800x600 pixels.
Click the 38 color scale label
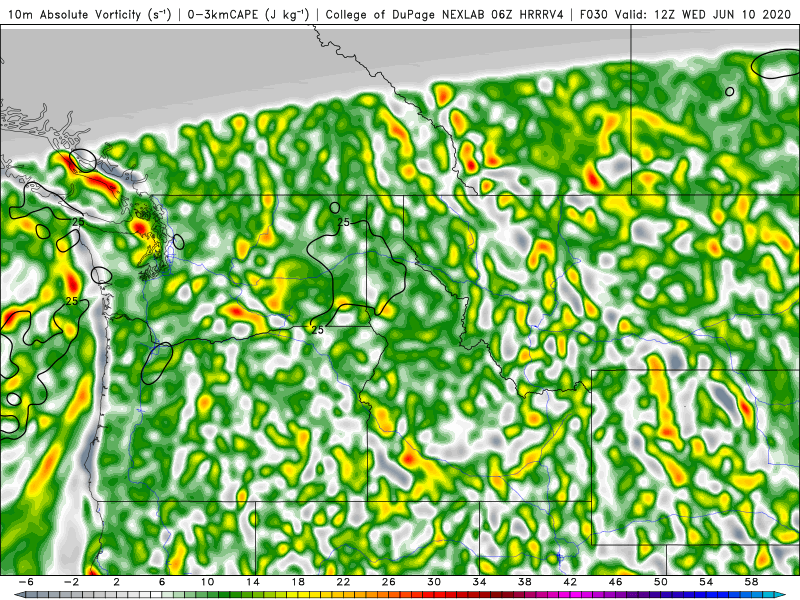[x=525, y=582]
